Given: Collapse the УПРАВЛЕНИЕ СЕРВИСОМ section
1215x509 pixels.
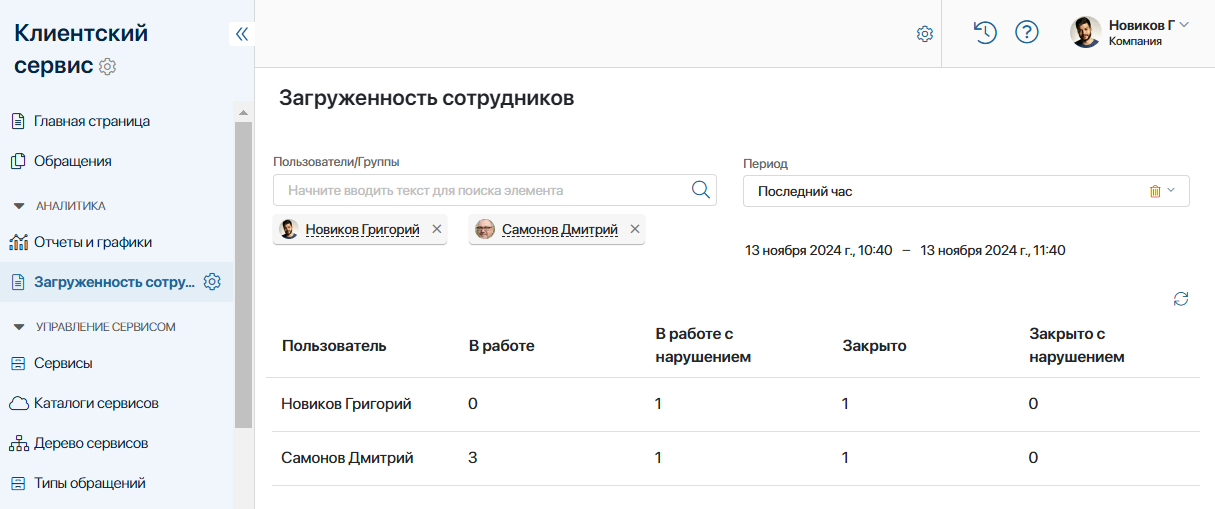Looking at the screenshot, I should (x=19, y=327).
